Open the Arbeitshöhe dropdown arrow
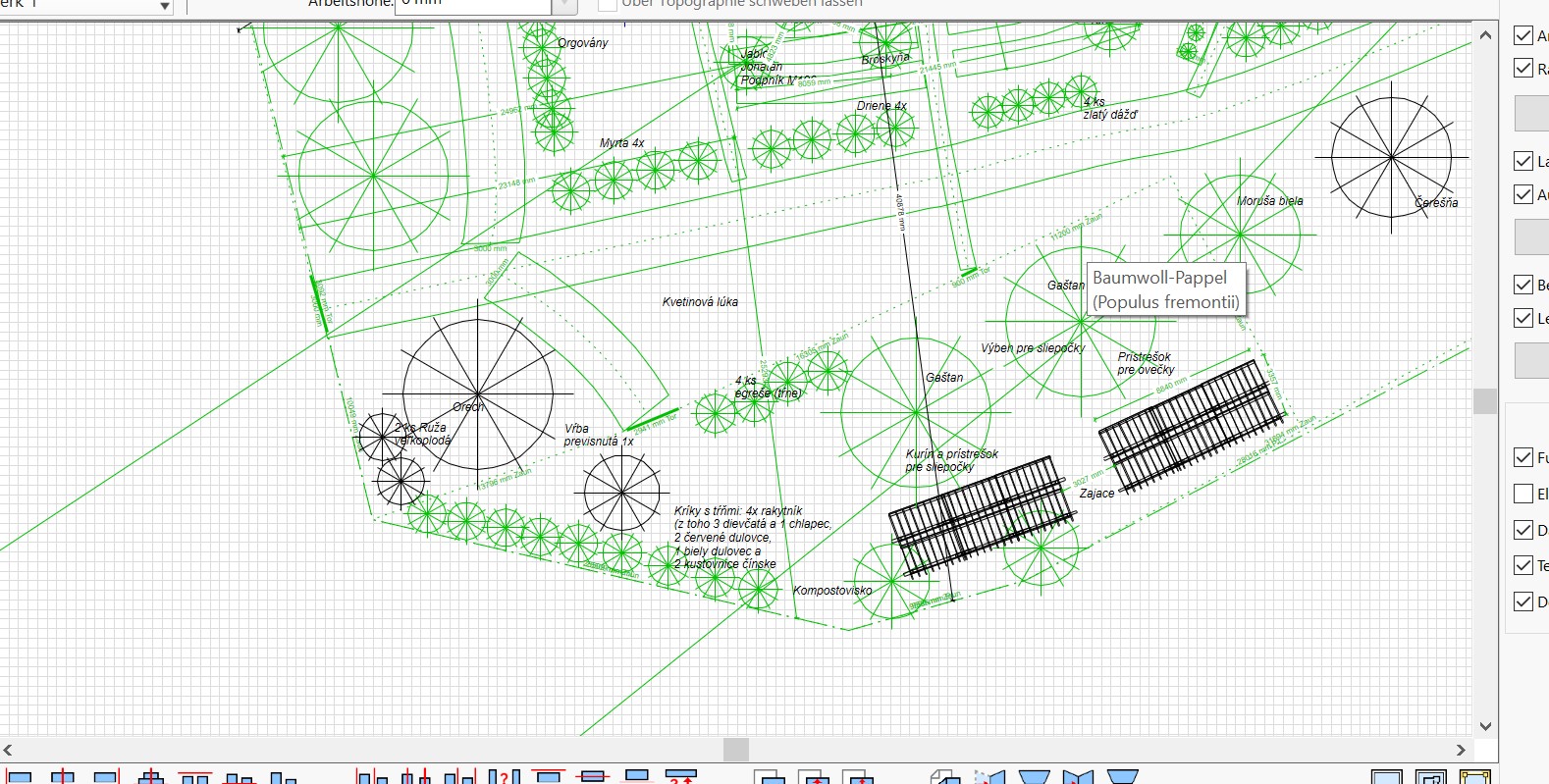Viewport: 1549px width, 784px height. pyautogui.click(x=564, y=6)
